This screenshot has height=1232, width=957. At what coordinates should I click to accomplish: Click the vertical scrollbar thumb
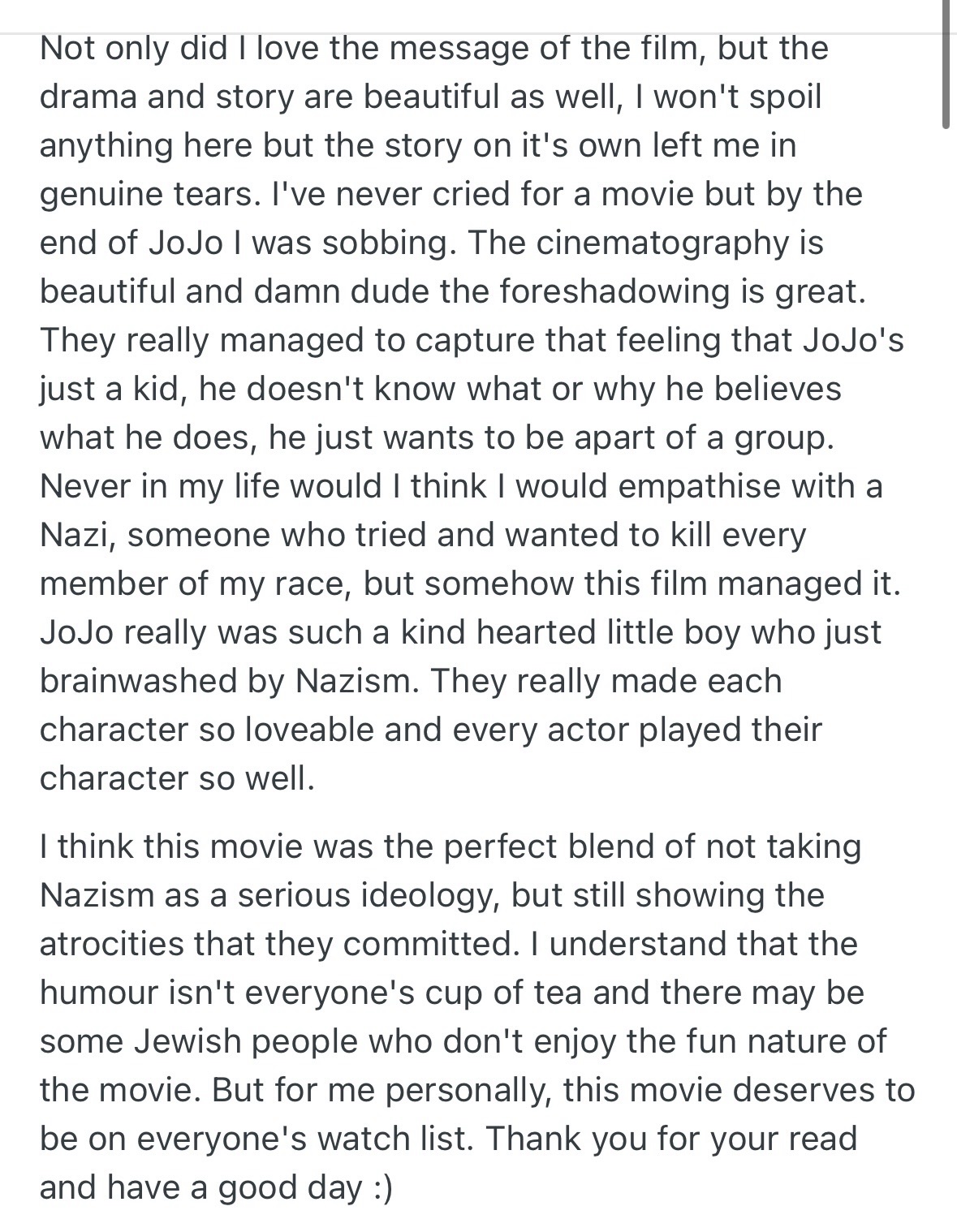click(946, 65)
